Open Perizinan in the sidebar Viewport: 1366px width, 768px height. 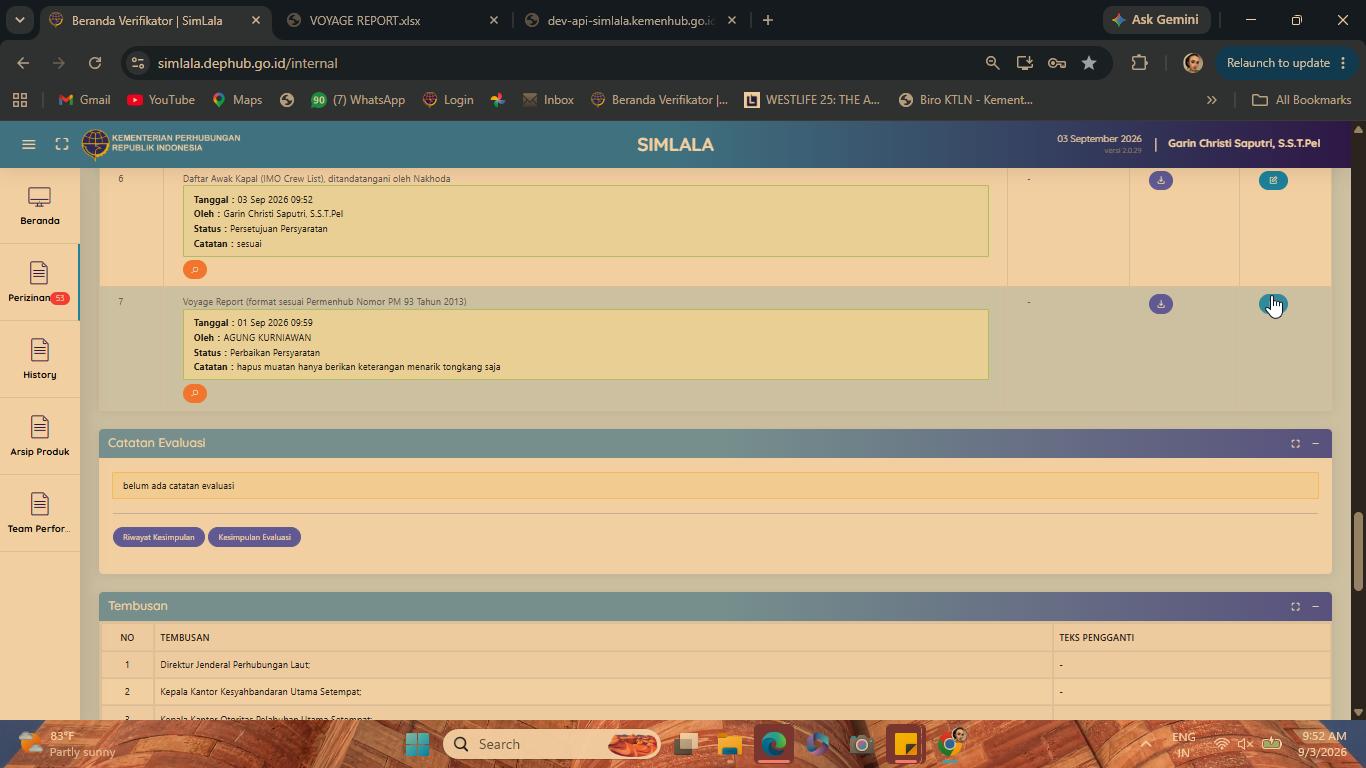coord(39,283)
